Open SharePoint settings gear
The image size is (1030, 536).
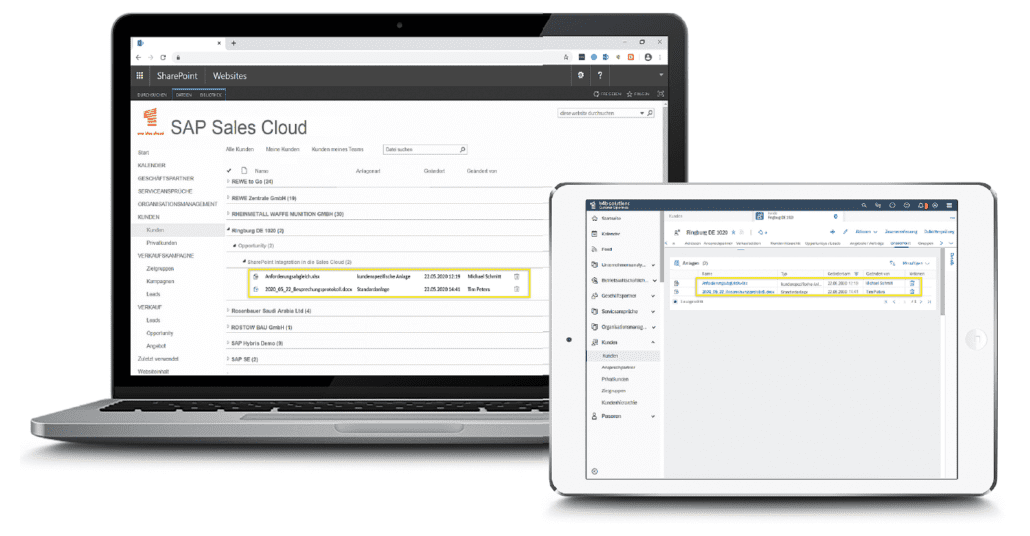pos(580,75)
